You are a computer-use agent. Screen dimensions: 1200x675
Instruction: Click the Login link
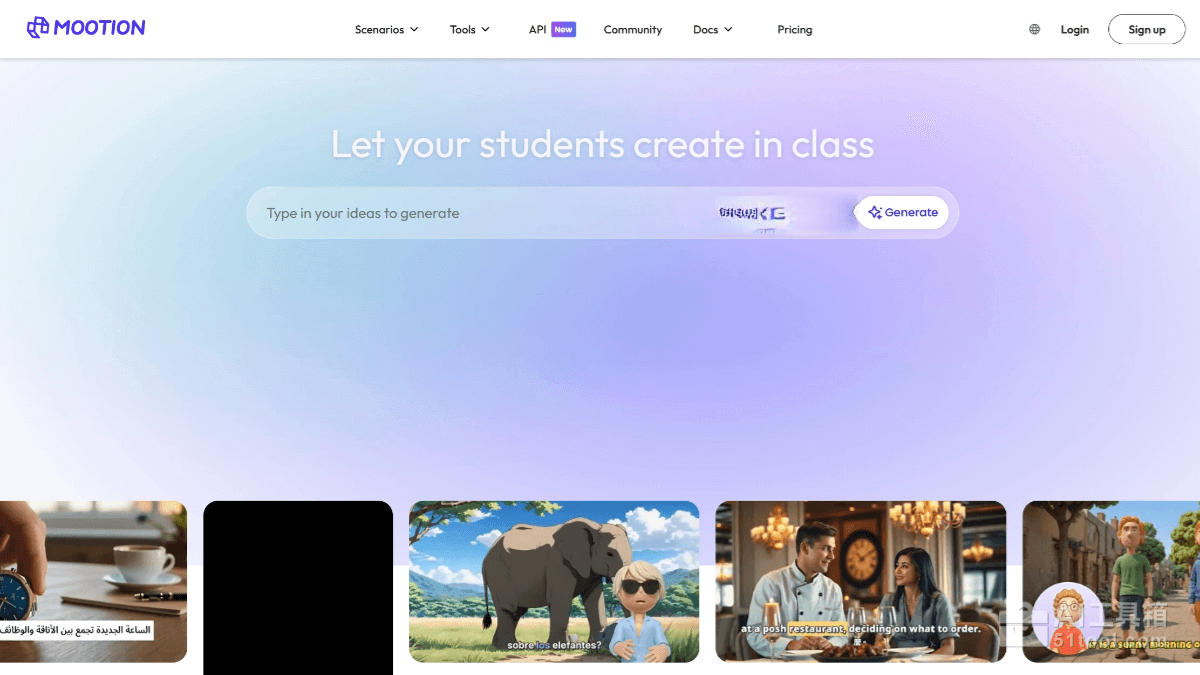[x=1075, y=29]
